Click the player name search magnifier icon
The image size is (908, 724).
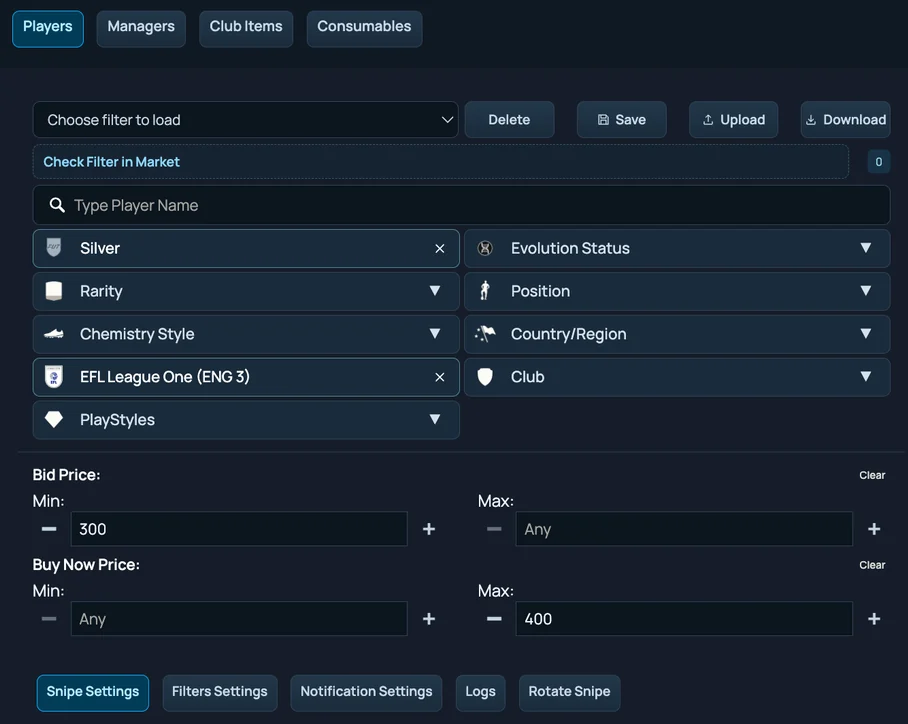(57, 205)
